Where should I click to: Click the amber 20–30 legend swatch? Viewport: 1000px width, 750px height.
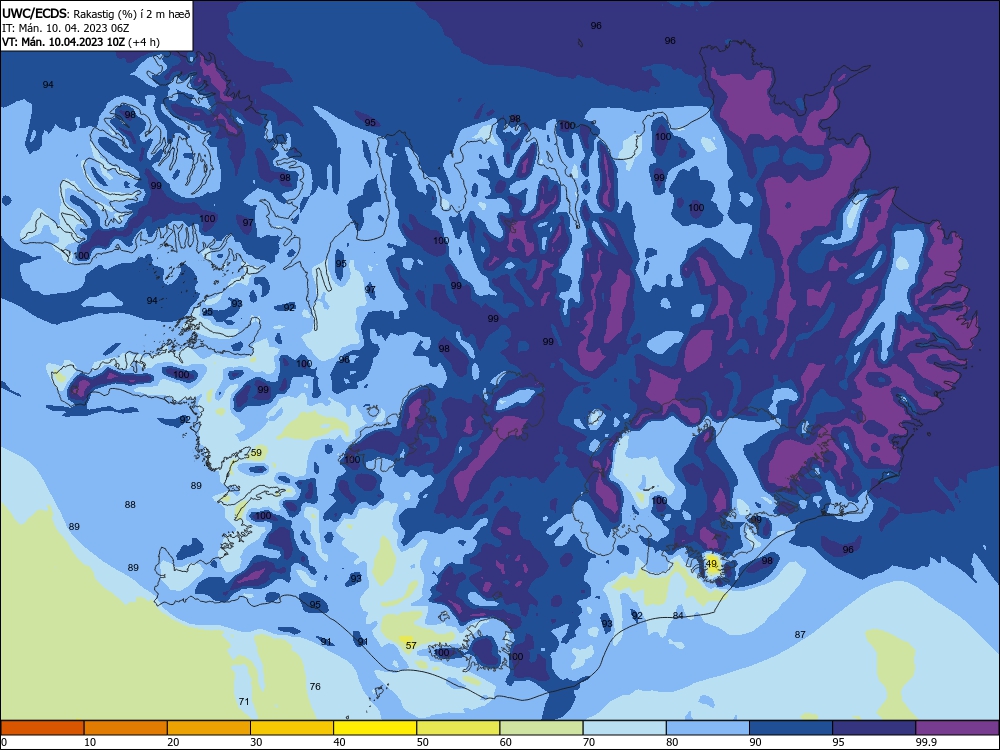[209, 728]
